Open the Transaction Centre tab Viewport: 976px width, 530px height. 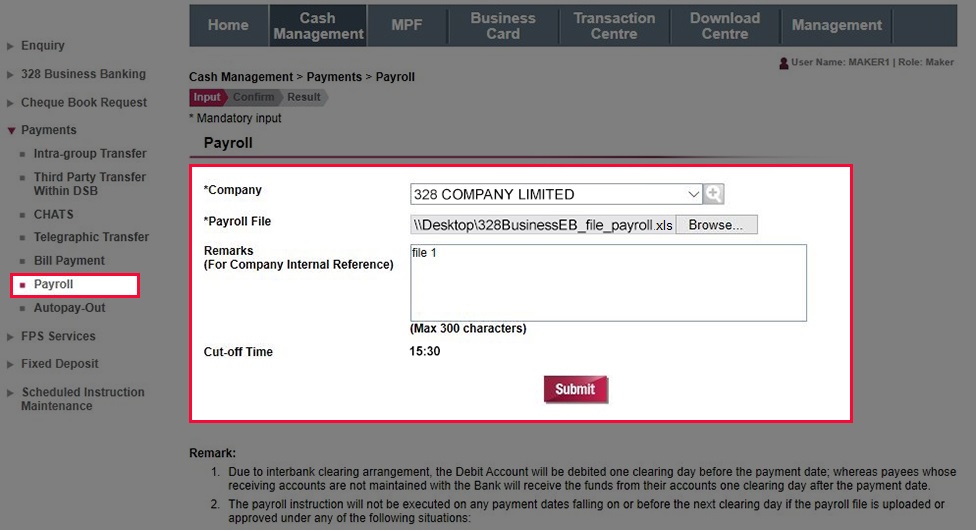click(614, 26)
